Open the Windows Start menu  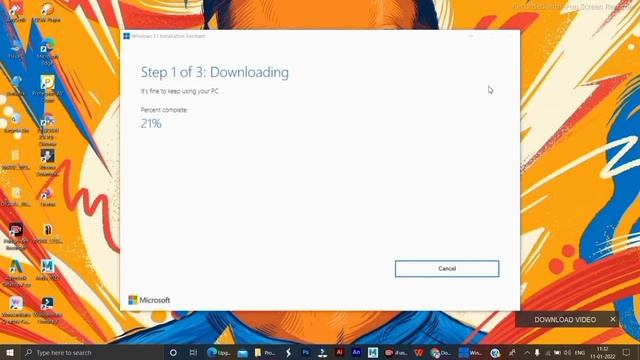10,352
